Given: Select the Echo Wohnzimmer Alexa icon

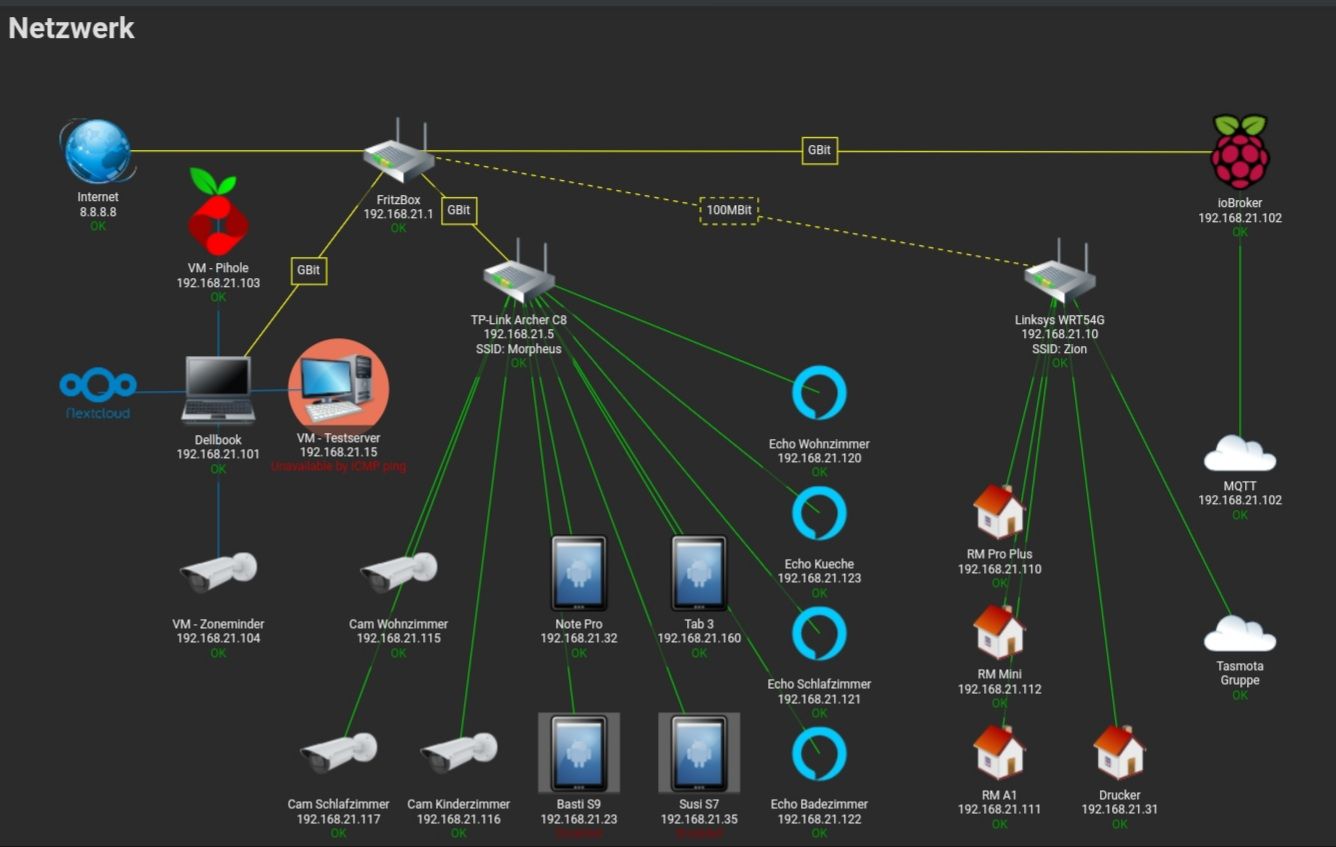Looking at the screenshot, I should point(819,393).
